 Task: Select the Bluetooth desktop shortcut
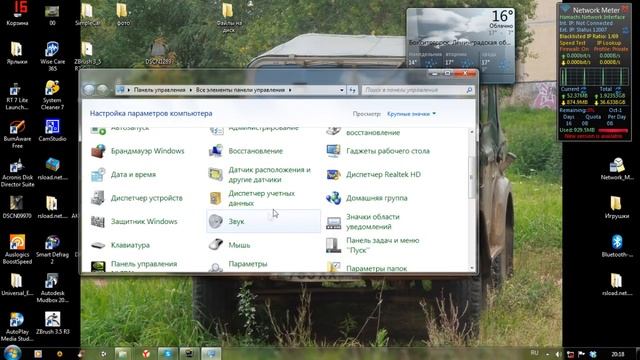tap(617, 246)
